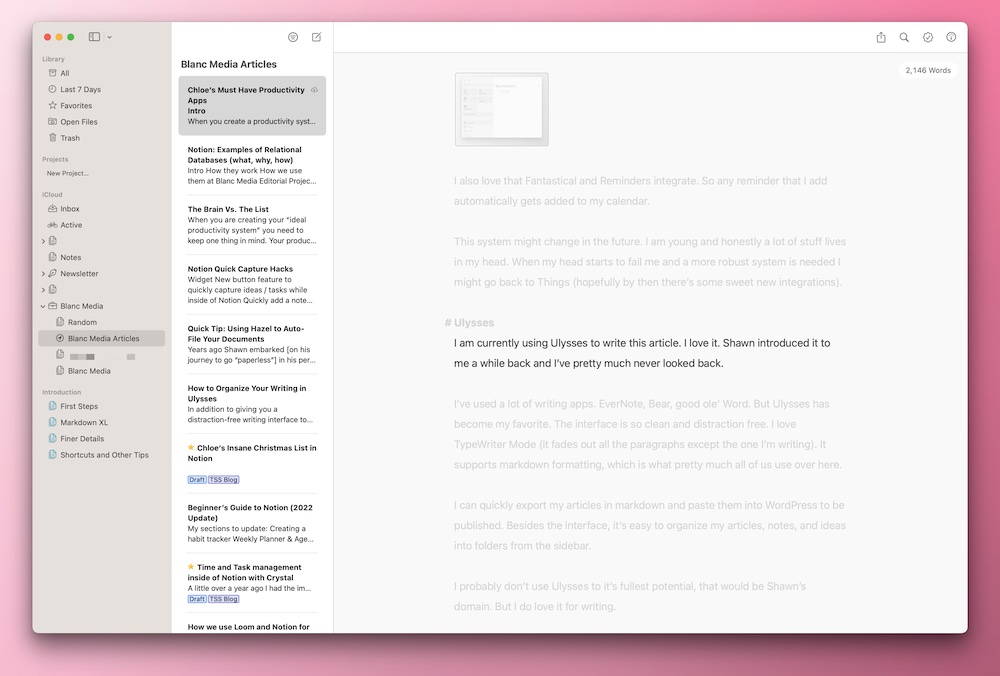Click New Project... link
This screenshot has width=1000, height=676.
coord(68,173)
